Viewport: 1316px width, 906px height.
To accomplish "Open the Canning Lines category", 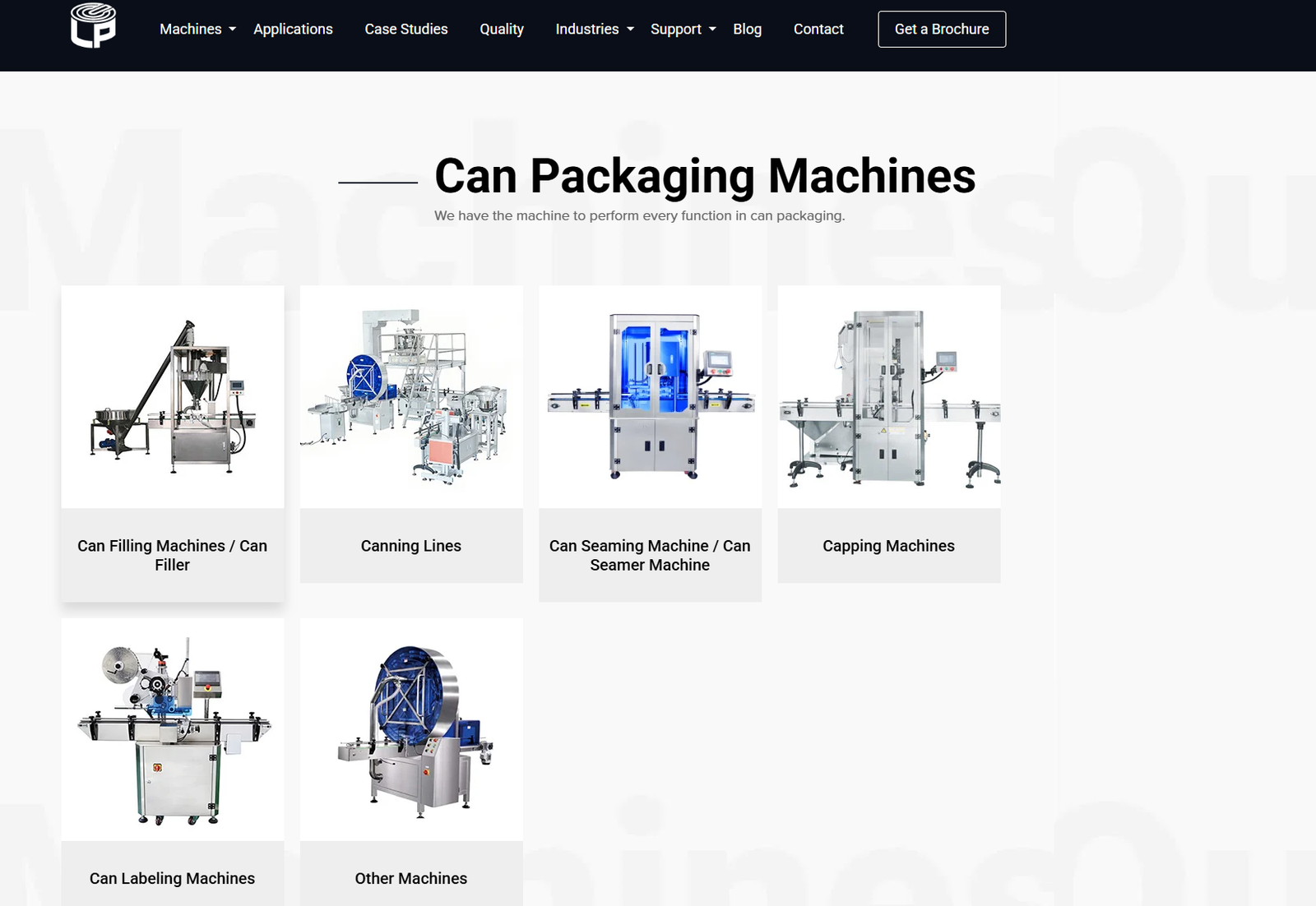I will [411, 546].
